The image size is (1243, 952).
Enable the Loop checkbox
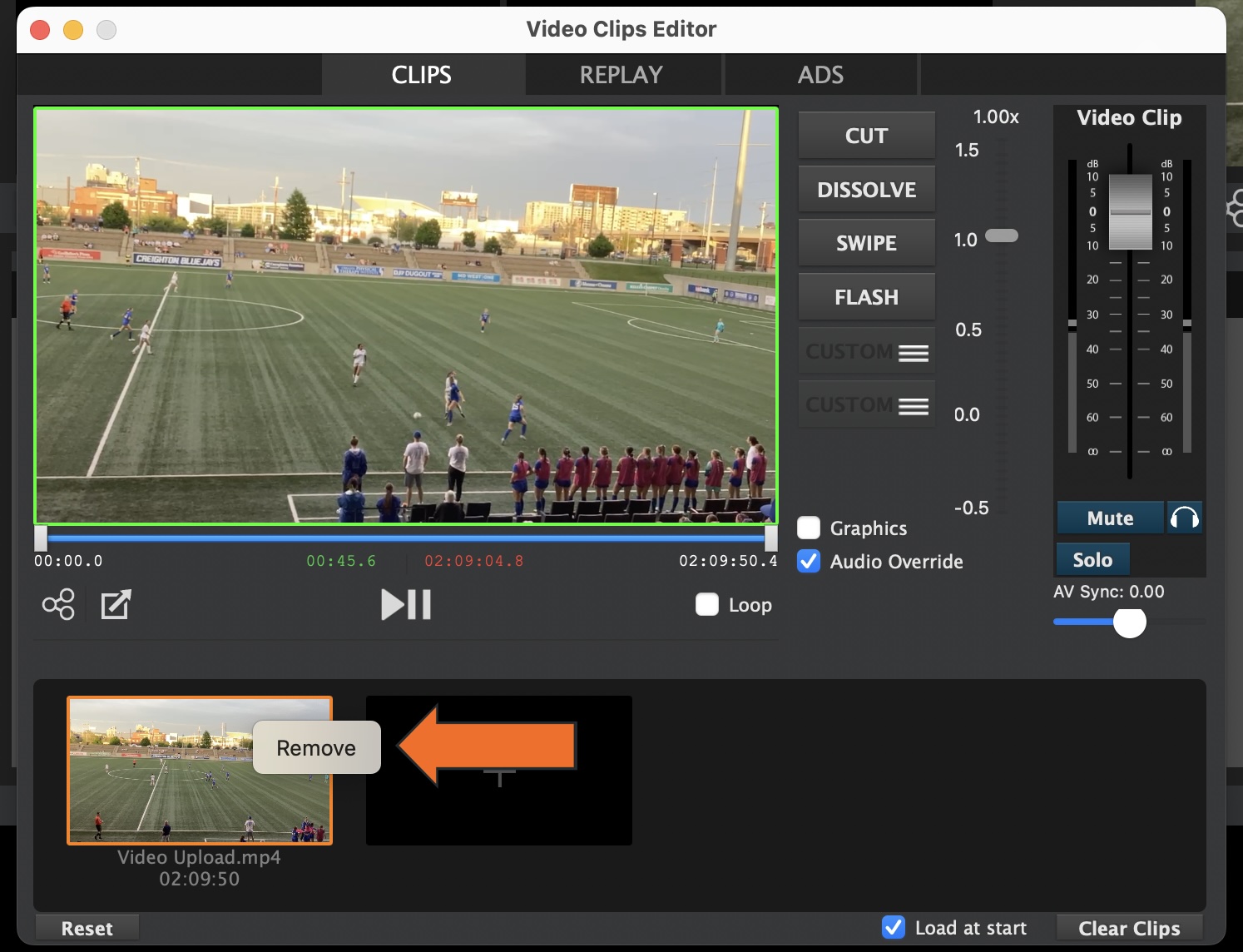(707, 604)
